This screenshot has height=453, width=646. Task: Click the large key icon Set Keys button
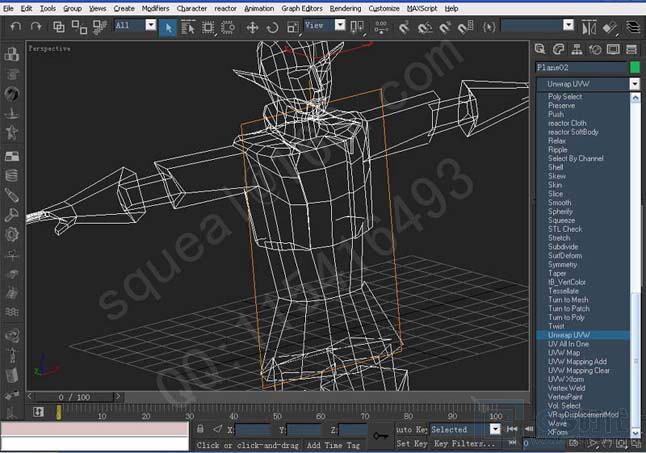381,436
